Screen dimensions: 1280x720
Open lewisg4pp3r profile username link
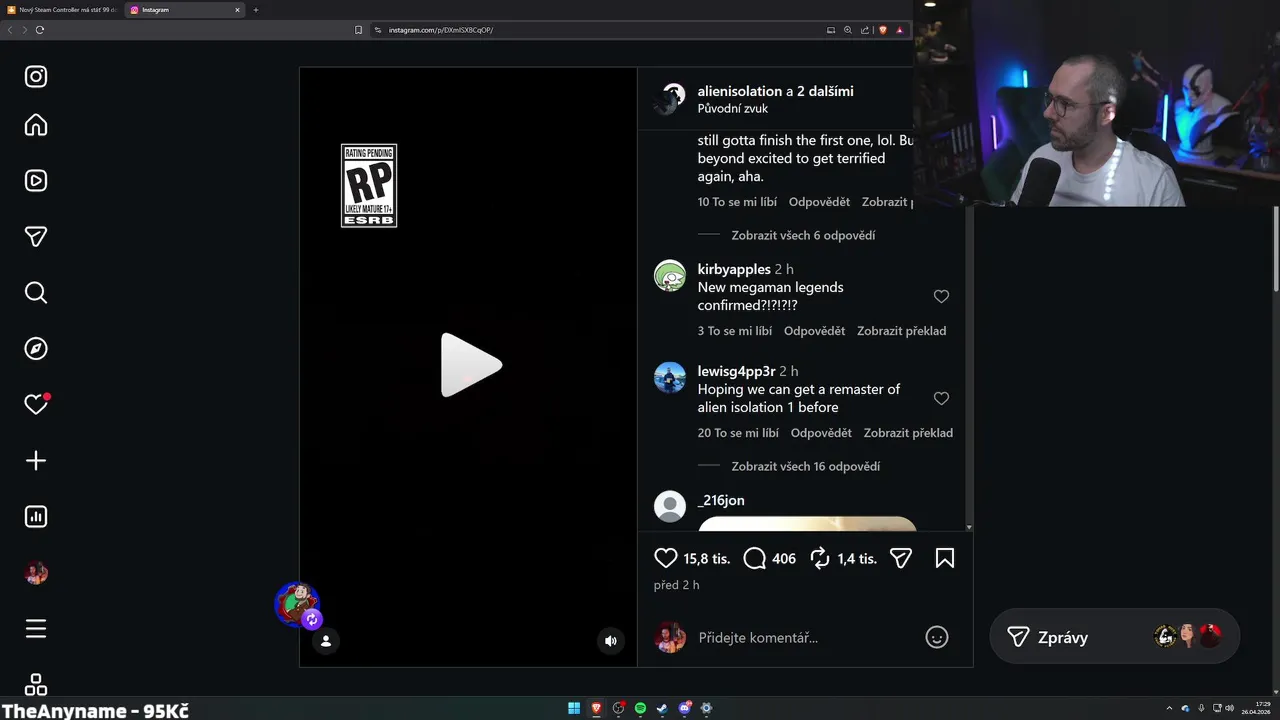(x=736, y=371)
